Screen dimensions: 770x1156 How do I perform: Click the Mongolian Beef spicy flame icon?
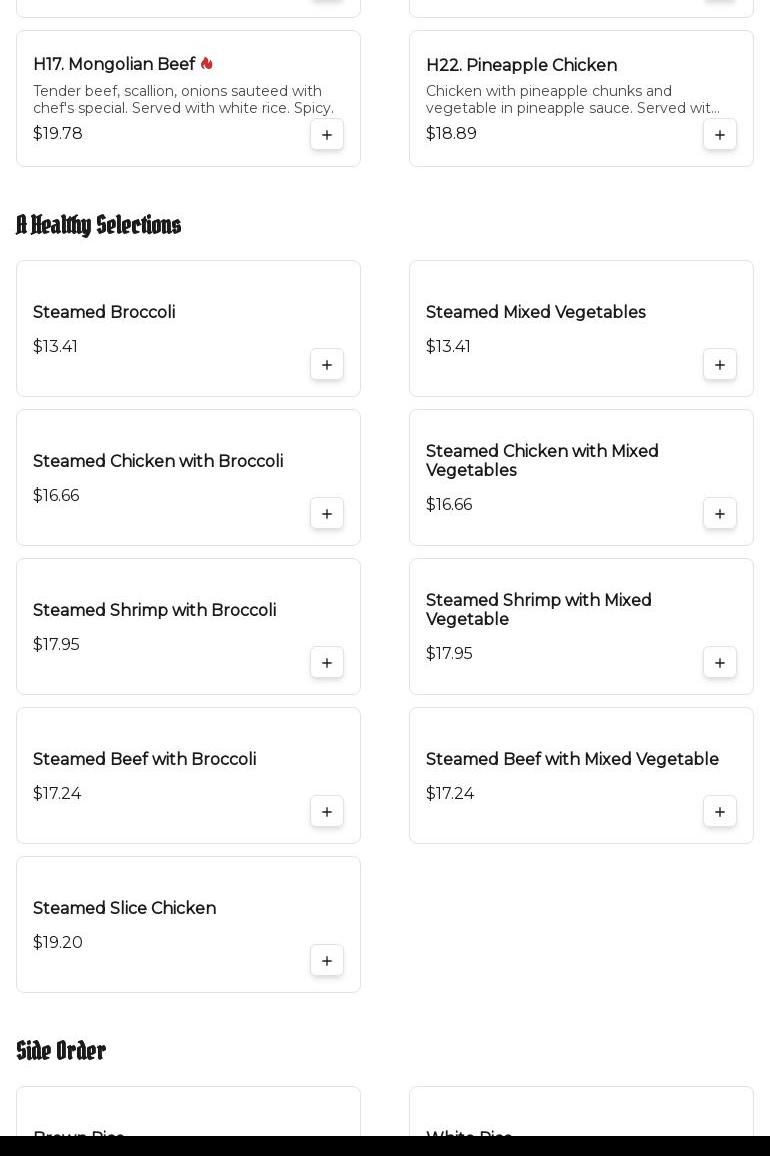(207, 64)
